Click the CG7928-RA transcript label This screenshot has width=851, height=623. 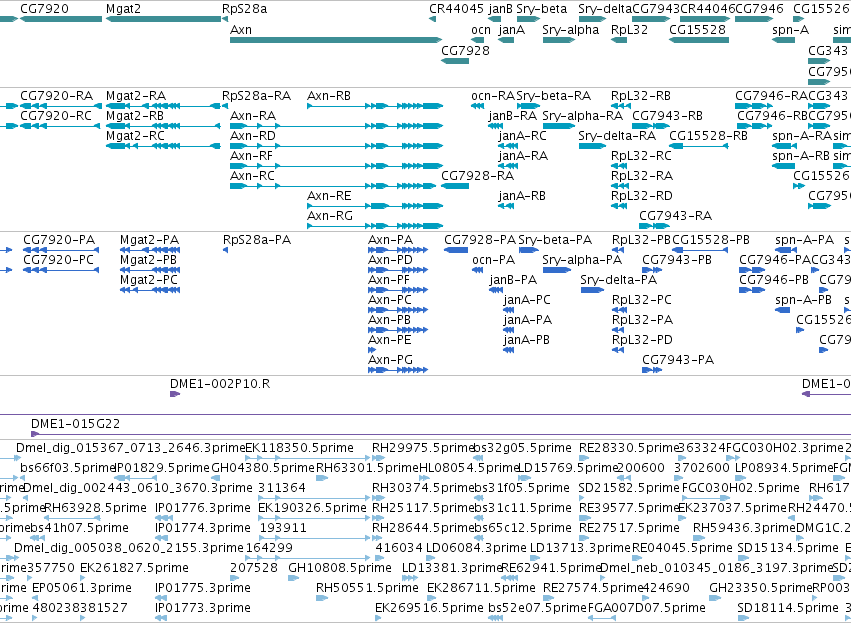coord(477,176)
